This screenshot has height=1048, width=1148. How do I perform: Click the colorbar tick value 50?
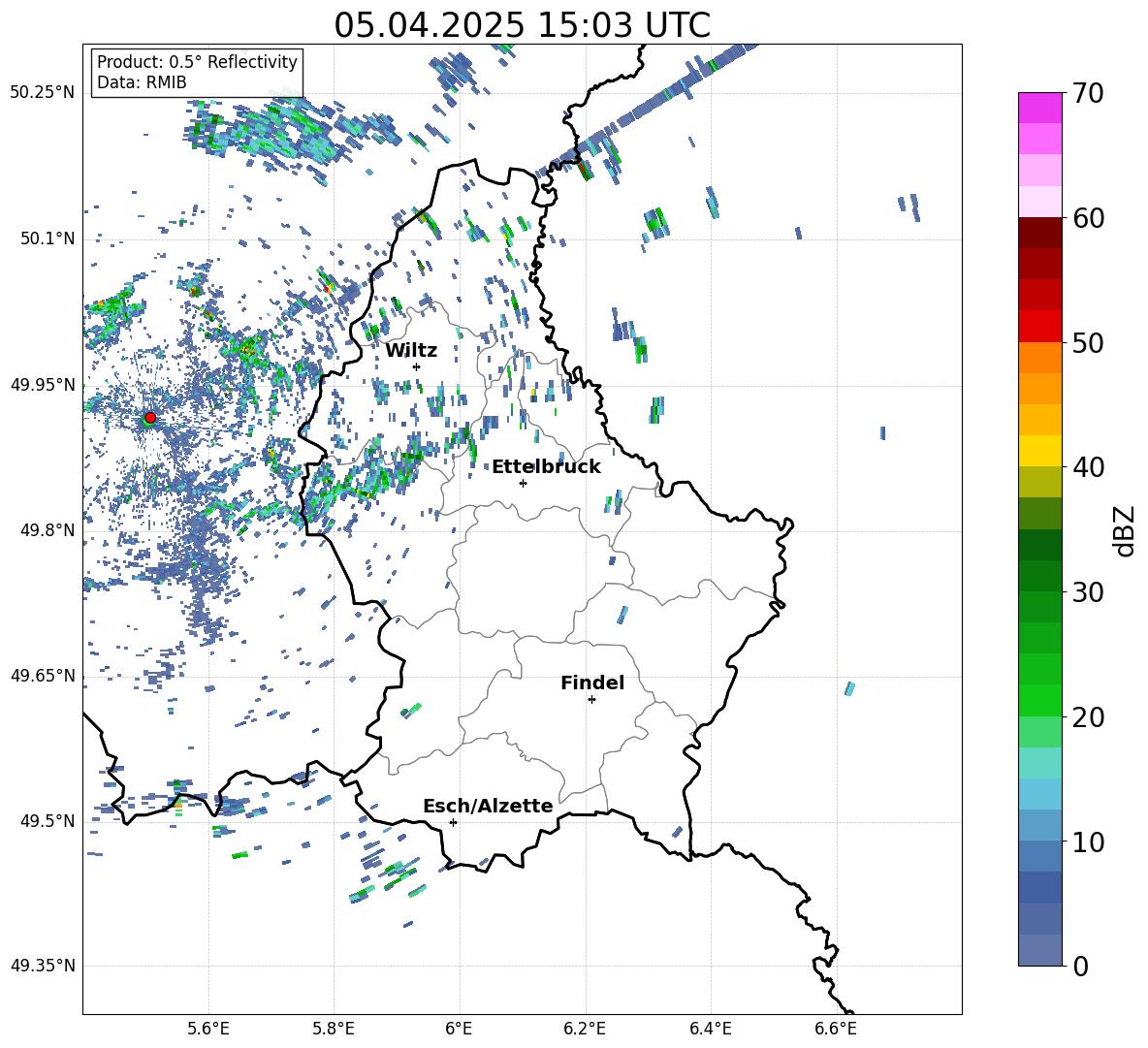click(x=1089, y=342)
